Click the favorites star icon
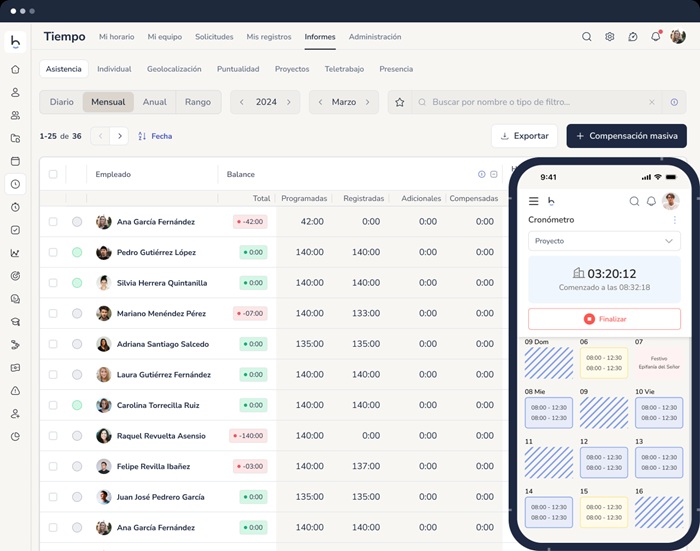Viewport: 700px width, 551px height. (400, 102)
